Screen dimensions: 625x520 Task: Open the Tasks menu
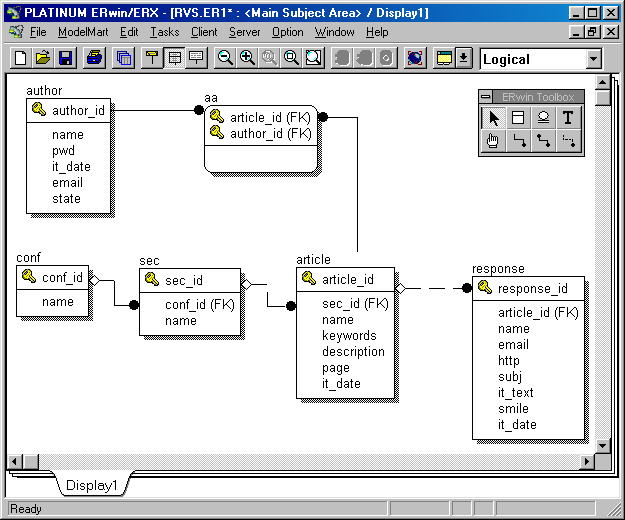click(x=164, y=32)
